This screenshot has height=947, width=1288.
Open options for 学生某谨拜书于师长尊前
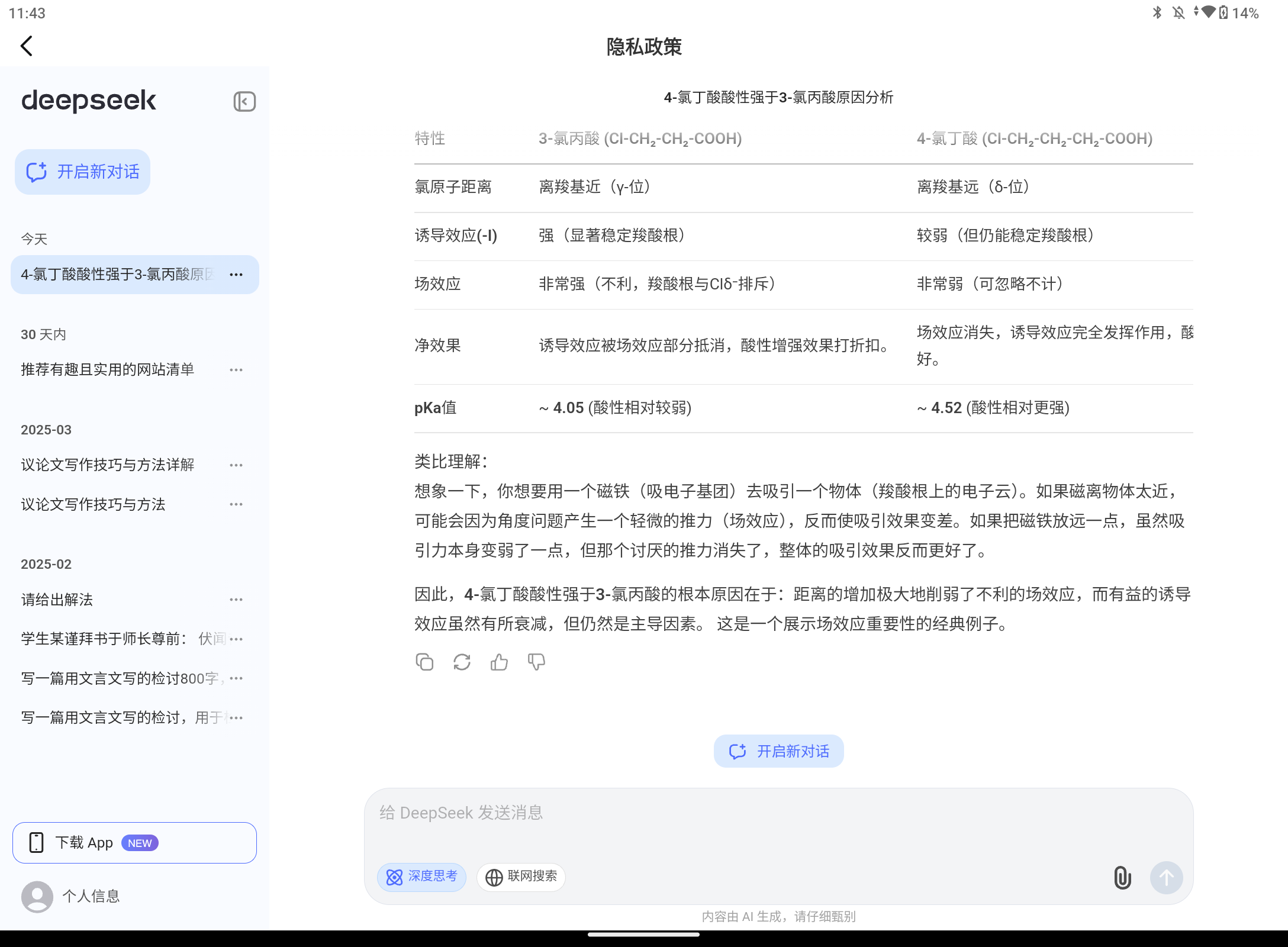pyautogui.click(x=236, y=639)
